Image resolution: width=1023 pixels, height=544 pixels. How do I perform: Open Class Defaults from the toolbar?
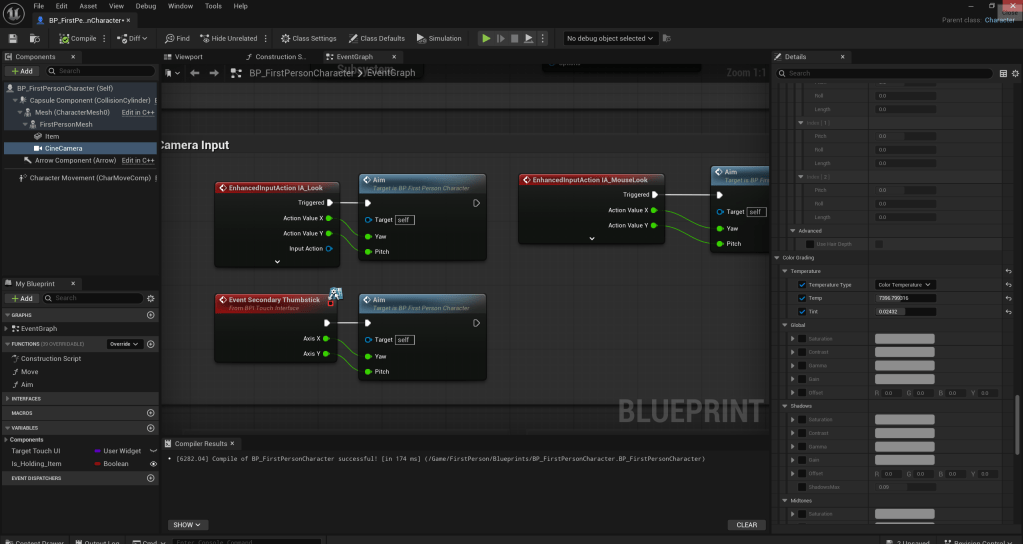(376, 39)
